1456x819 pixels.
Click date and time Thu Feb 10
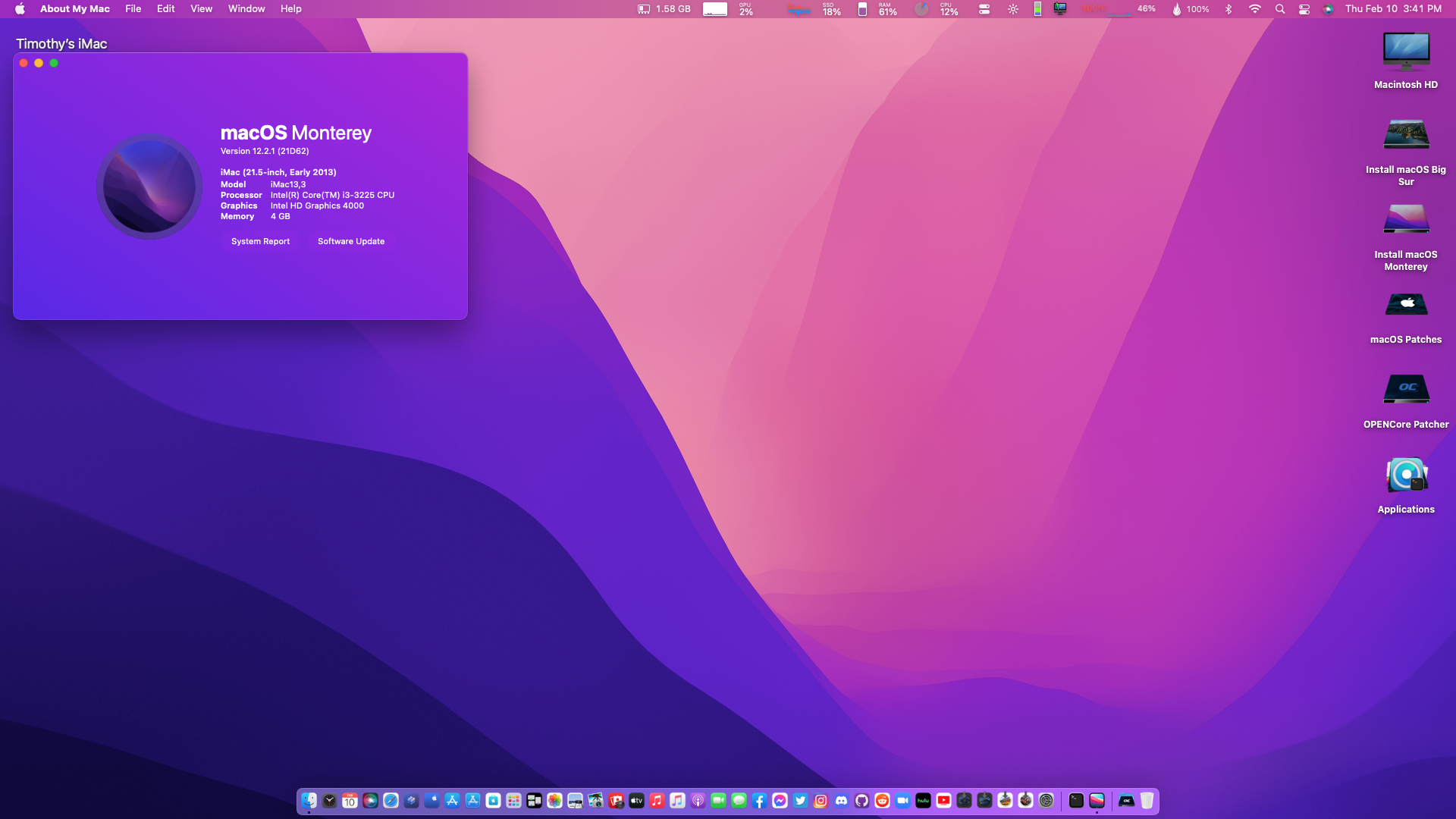click(1393, 9)
